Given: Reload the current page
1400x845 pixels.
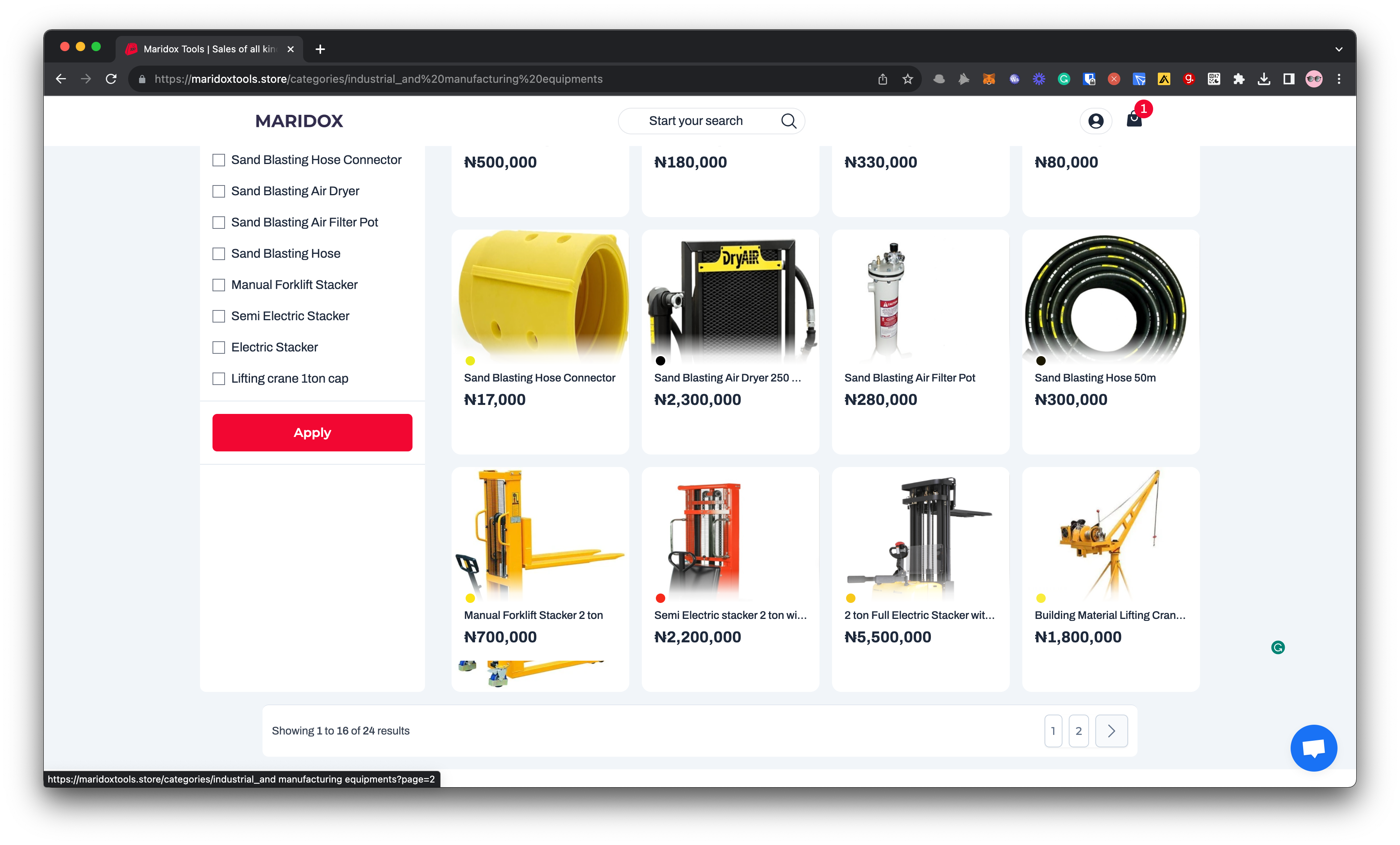Looking at the screenshot, I should coord(111,79).
